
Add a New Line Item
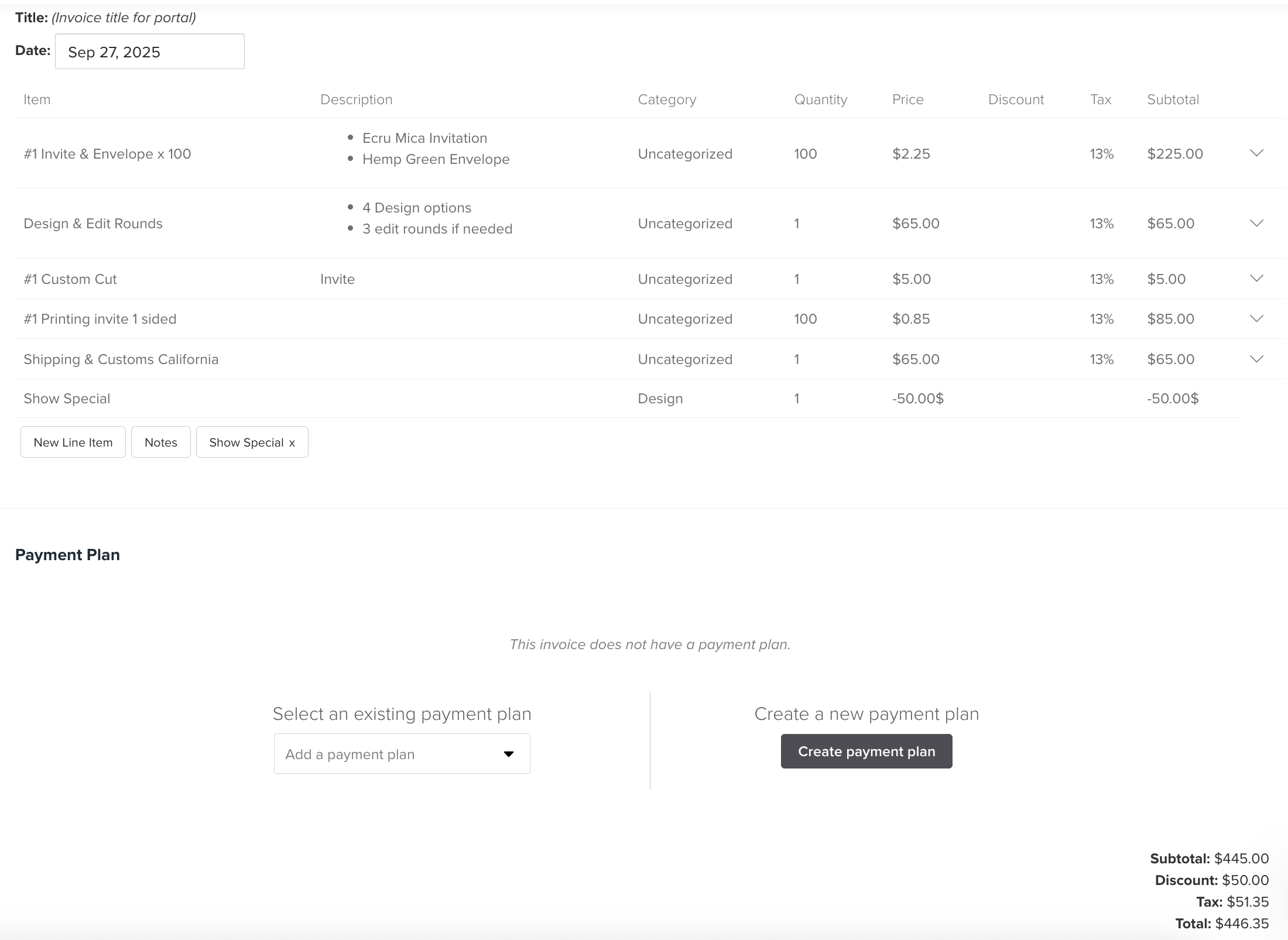pyautogui.click(x=73, y=442)
